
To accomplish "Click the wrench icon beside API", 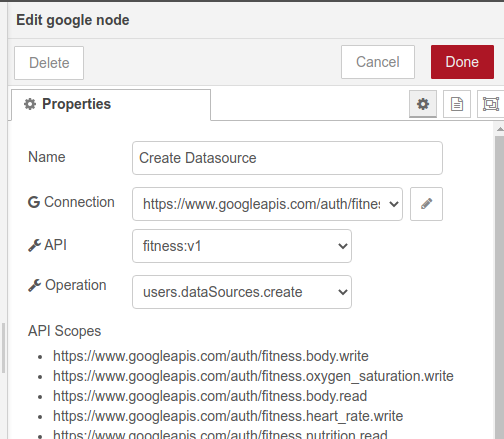I will pyautogui.click(x=34, y=245).
